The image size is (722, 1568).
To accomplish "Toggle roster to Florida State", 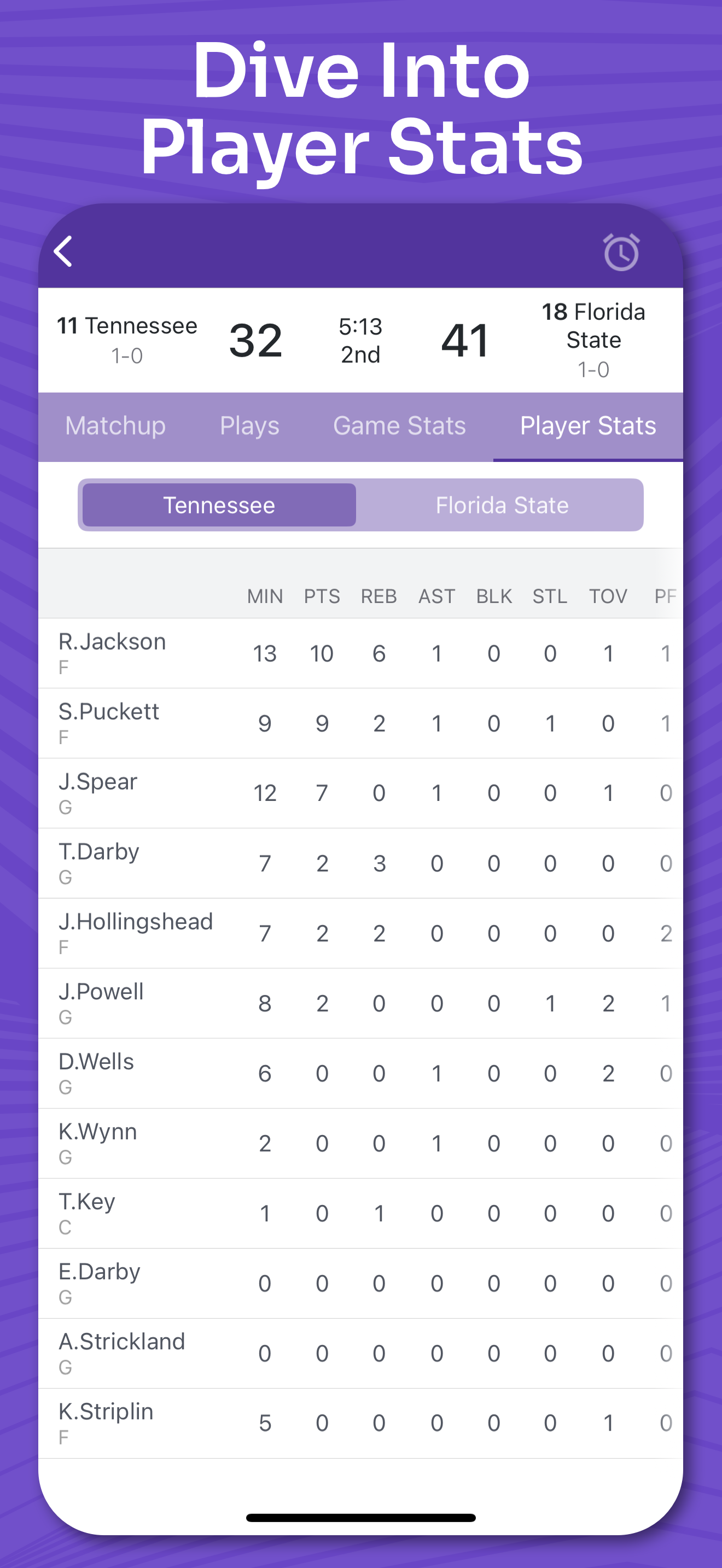I will [502, 505].
